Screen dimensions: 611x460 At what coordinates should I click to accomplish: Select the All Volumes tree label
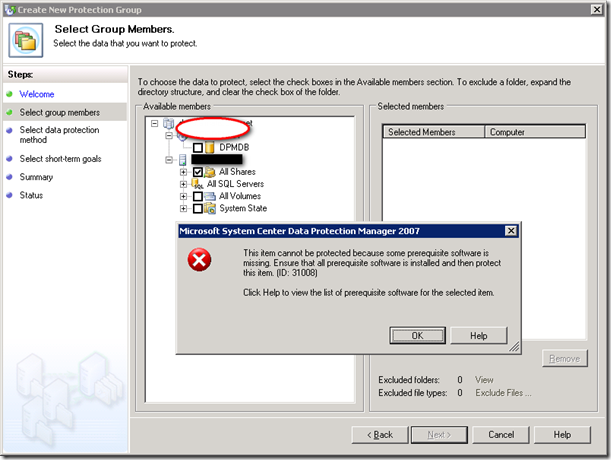[x=240, y=196]
